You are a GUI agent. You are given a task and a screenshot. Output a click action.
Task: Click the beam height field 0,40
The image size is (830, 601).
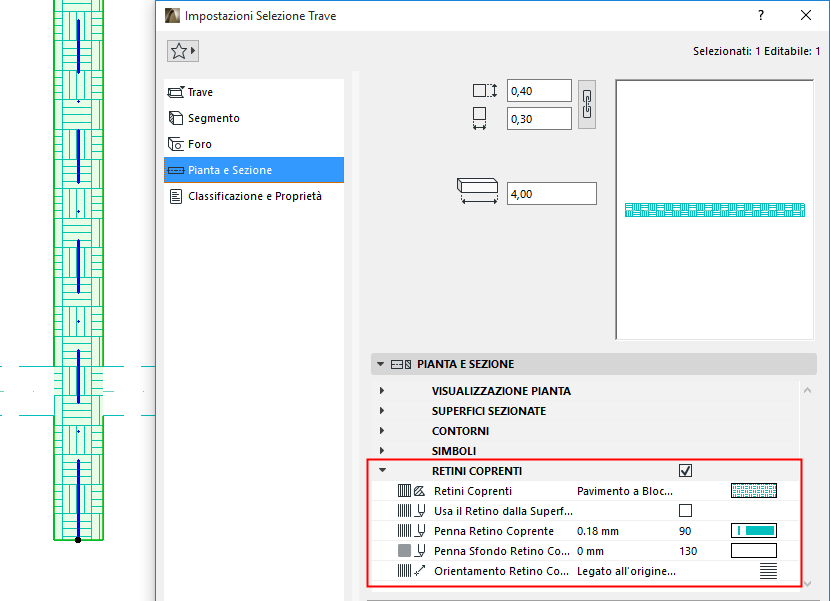[539, 91]
